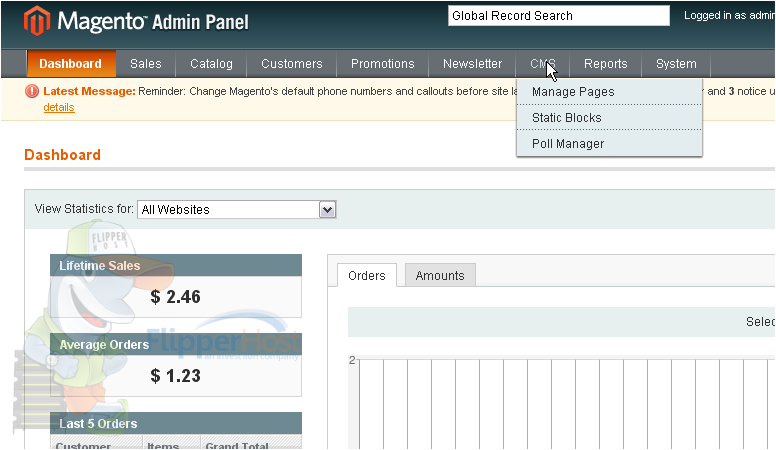776x450 pixels.
Task: Expand the View Statistics for dropdown
Action: 237,209
